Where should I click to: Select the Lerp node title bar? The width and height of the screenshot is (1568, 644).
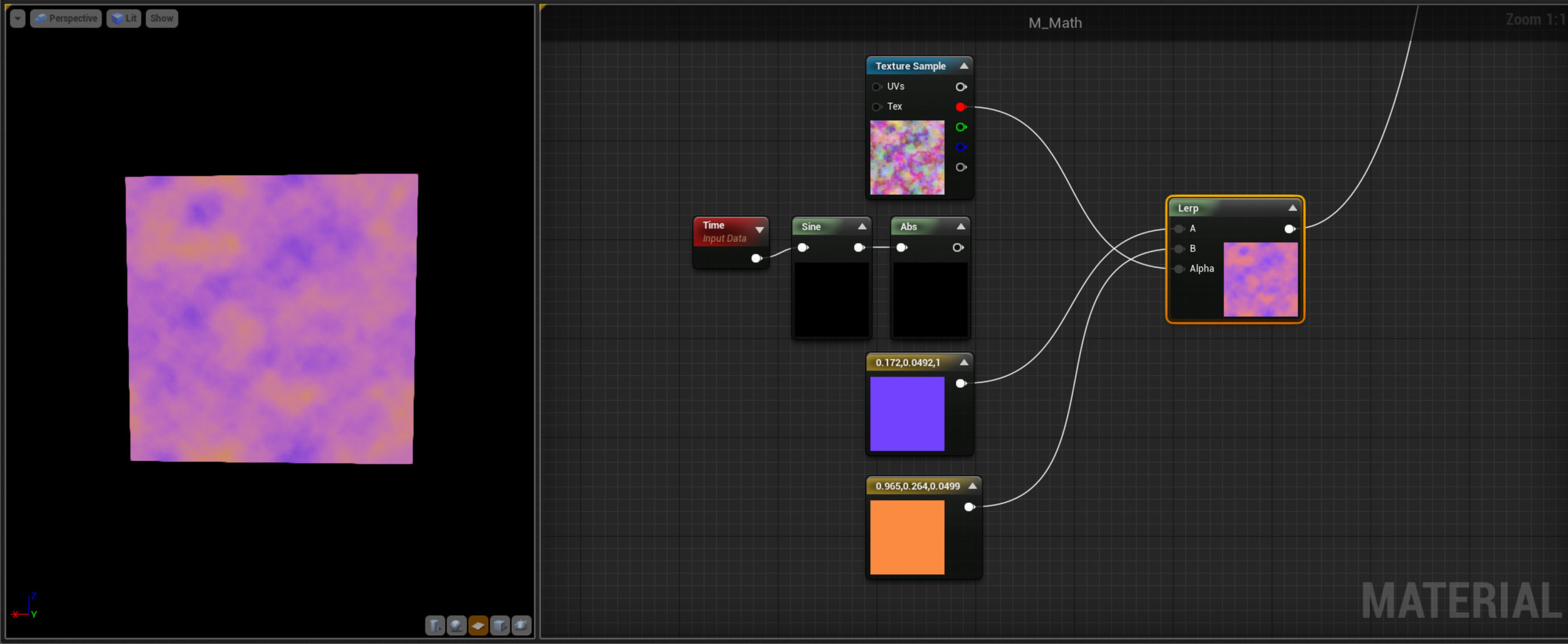click(x=1234, y=208)
